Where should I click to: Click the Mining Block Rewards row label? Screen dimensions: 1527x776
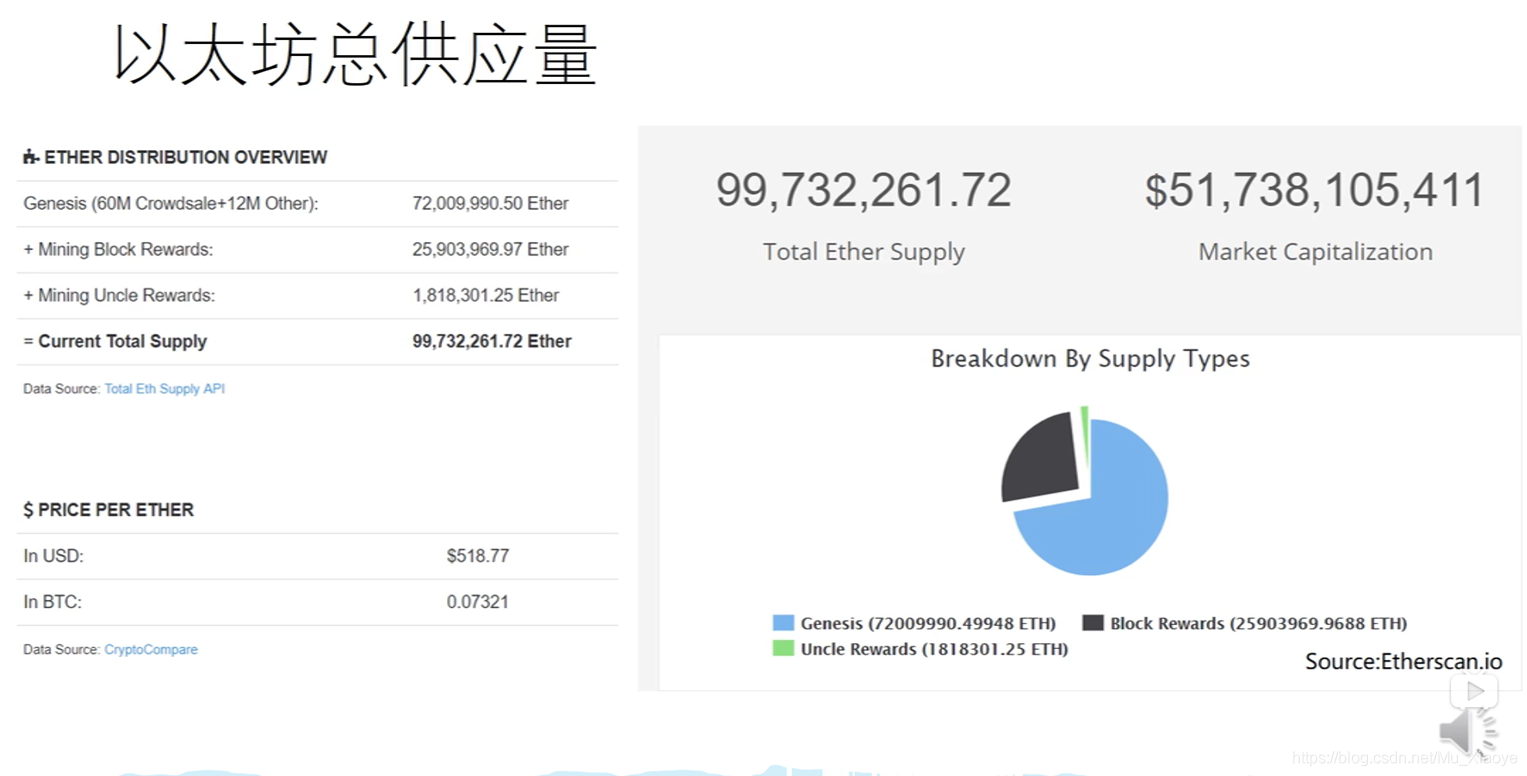click(x=118, y=250)
